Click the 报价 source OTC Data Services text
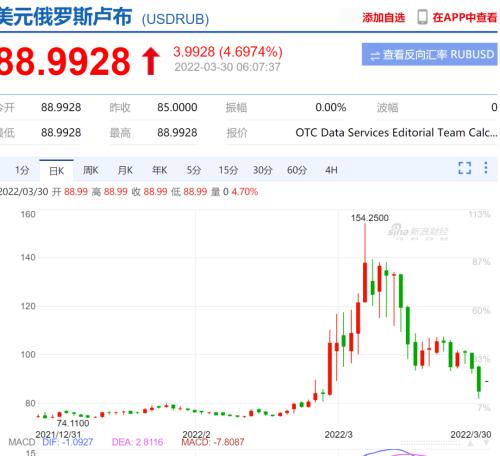 396,133
